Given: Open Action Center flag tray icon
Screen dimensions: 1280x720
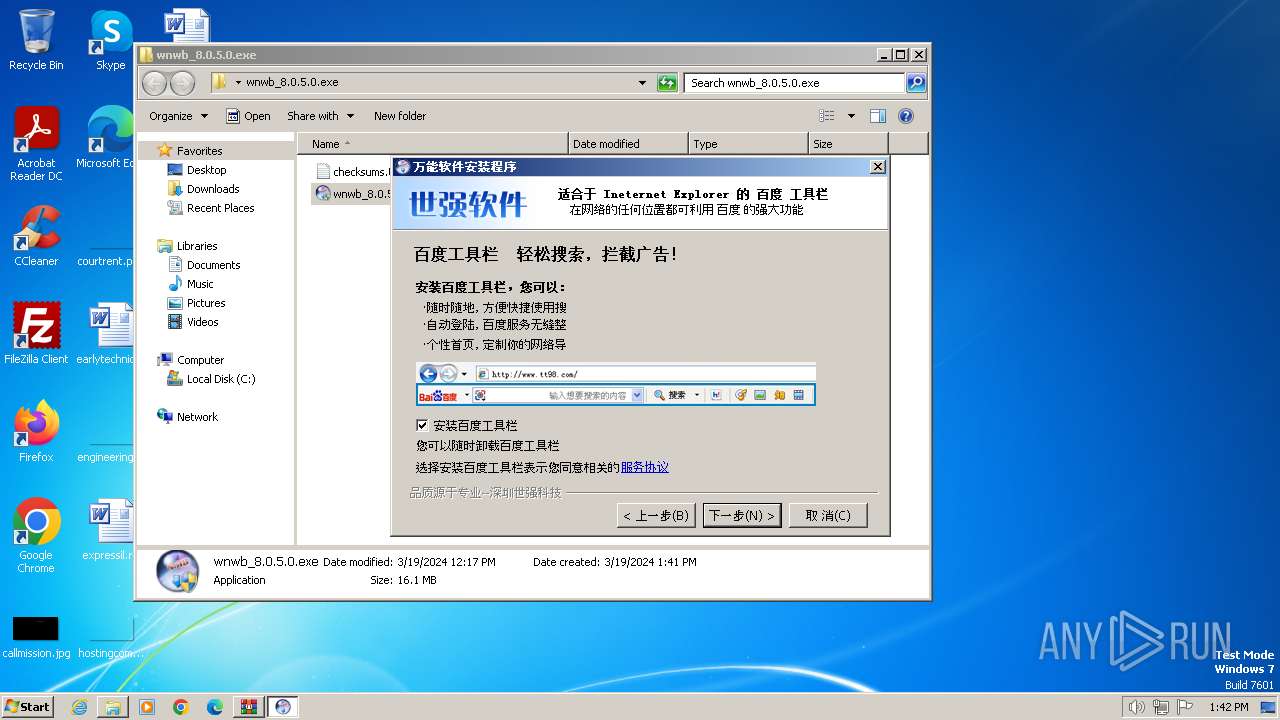Looking at the screenshot, I should tap(1185, 707).
